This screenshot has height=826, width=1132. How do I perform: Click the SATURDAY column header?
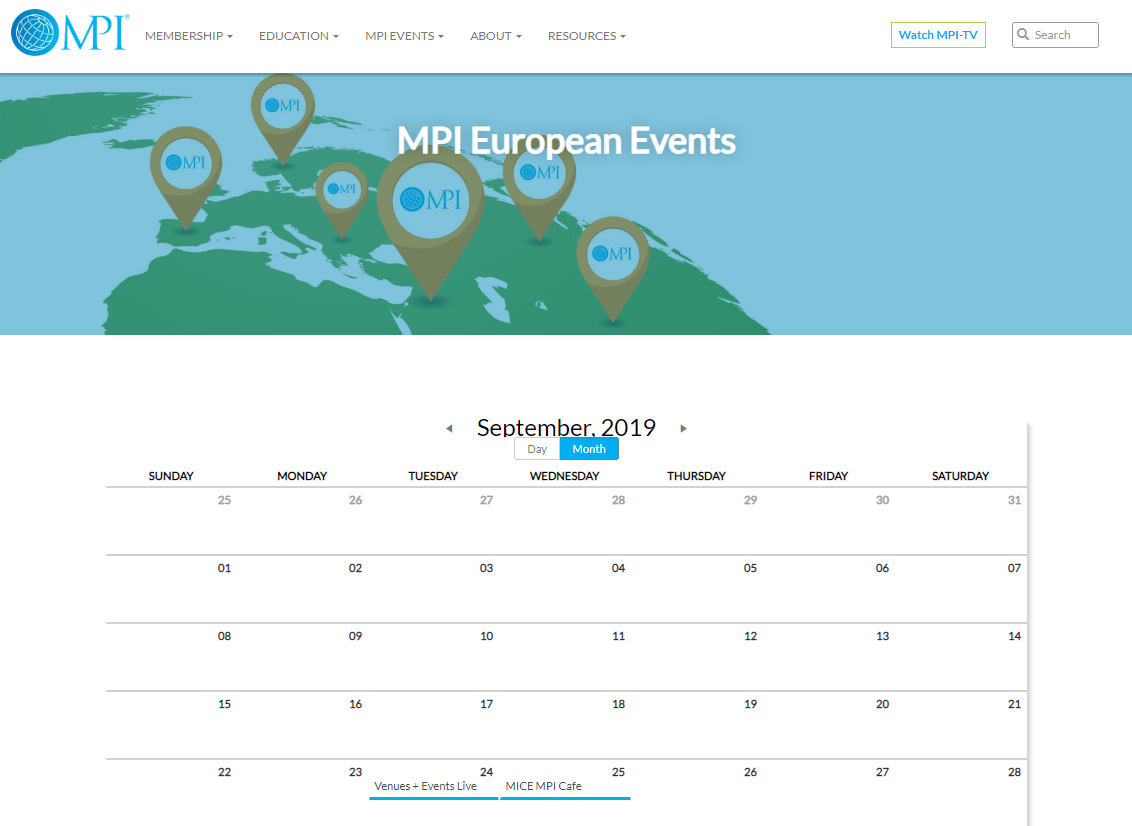click(x=960, y=476)
